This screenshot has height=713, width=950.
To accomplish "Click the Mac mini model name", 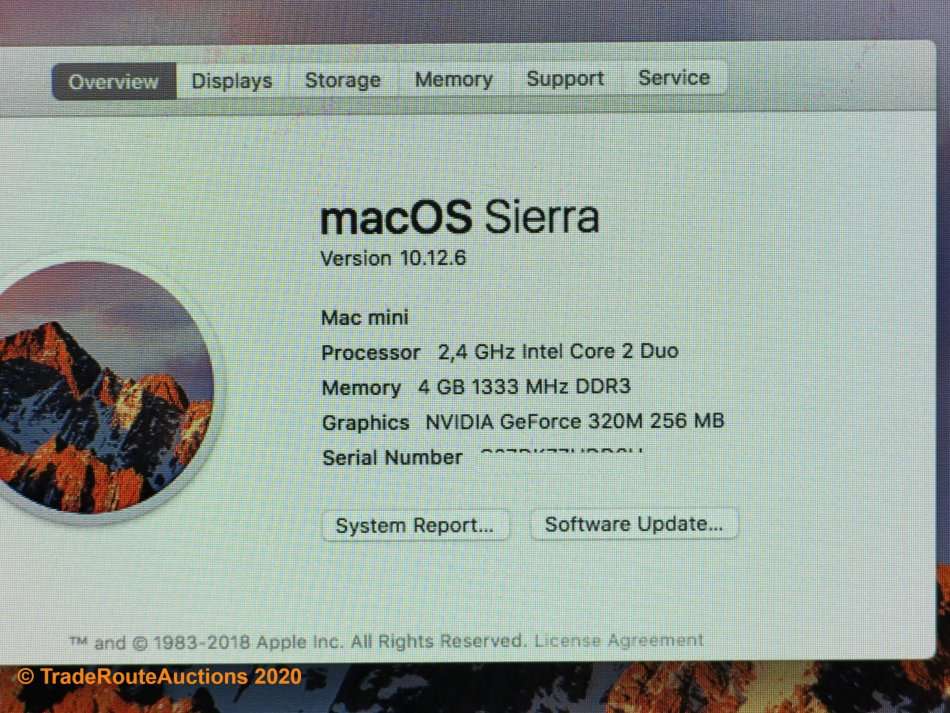I will pyautogui.click(x=365, y=317).
